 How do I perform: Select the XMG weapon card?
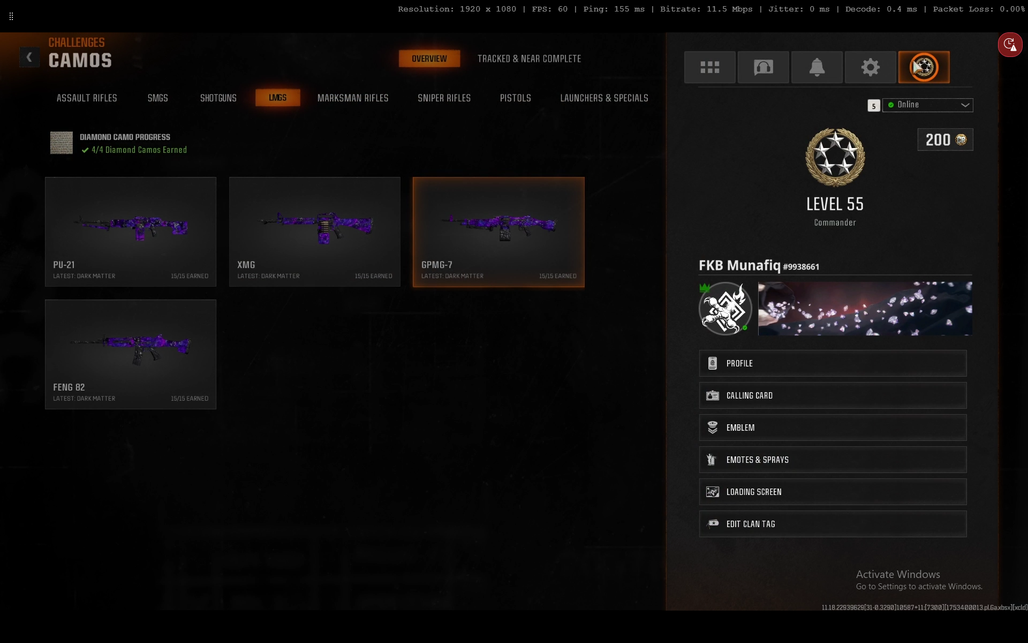pos(315,231)
